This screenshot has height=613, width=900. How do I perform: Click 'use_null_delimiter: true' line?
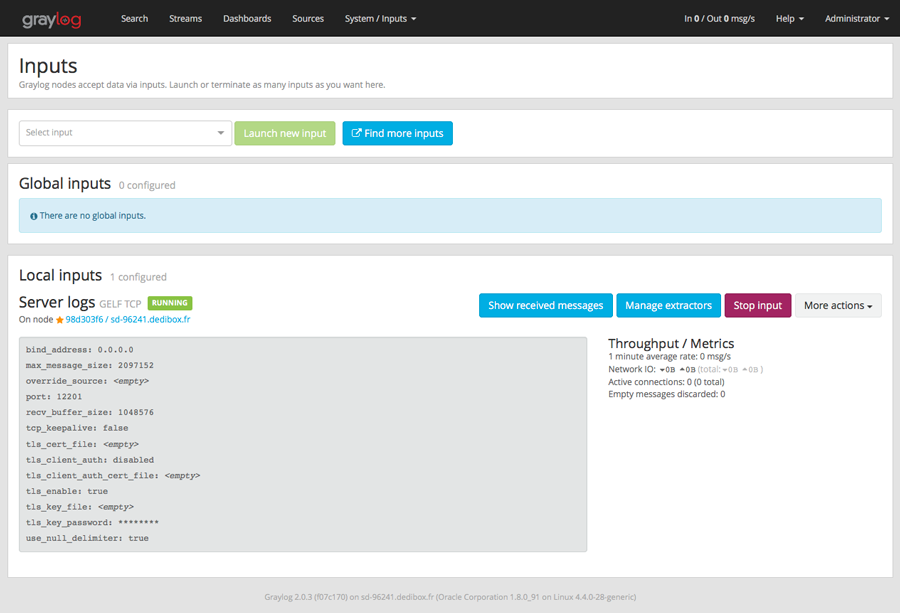point(87,538)
